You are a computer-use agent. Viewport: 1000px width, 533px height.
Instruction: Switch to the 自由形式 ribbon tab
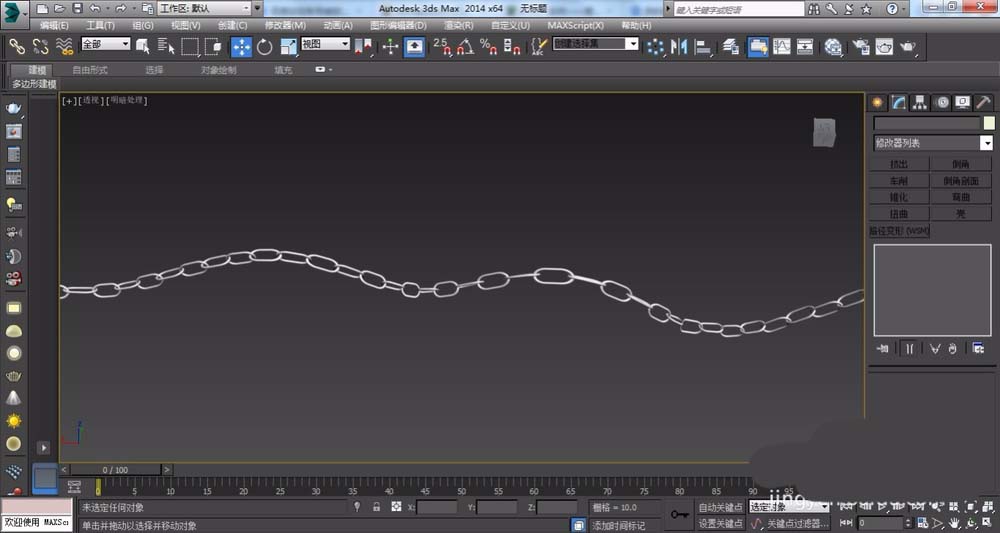[x=90, y=70]
